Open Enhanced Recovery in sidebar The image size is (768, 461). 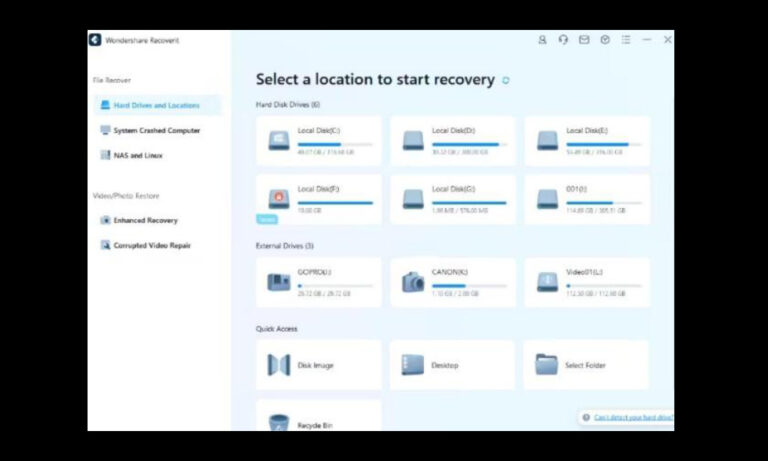(145, 220)
